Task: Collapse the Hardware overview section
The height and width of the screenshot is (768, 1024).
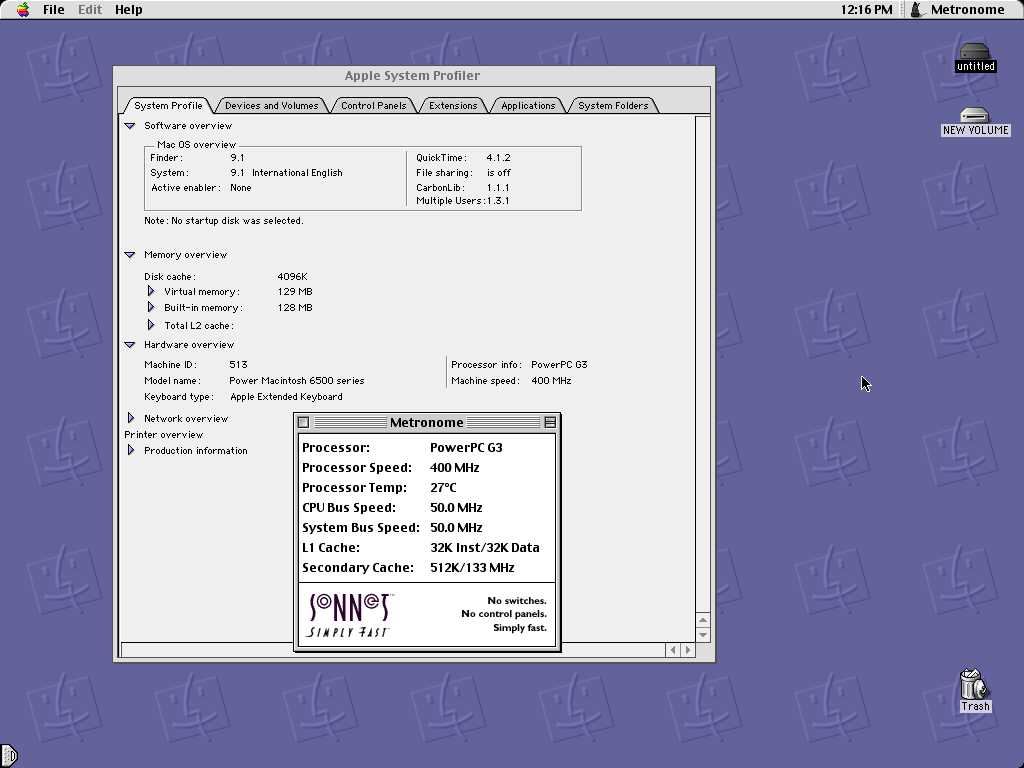Action: point(129,345)
